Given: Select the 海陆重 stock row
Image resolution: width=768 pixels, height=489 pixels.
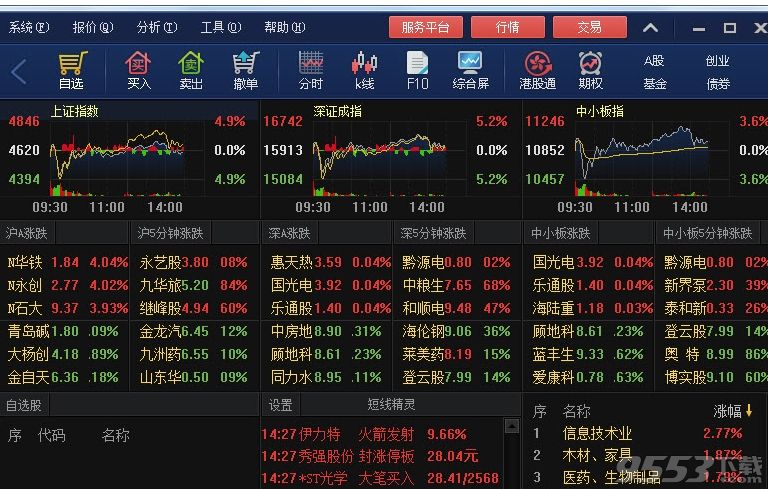Looking at the screenshot, I should pyautogui.click(x=593, y=309).
